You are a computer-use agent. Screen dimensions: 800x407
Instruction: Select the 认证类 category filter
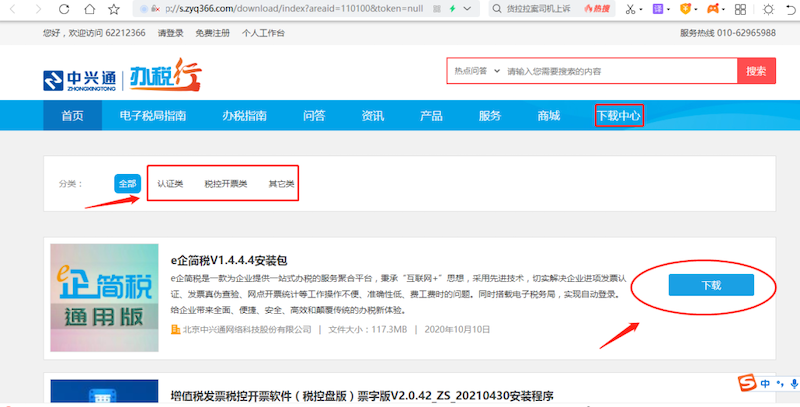(170, 184)
